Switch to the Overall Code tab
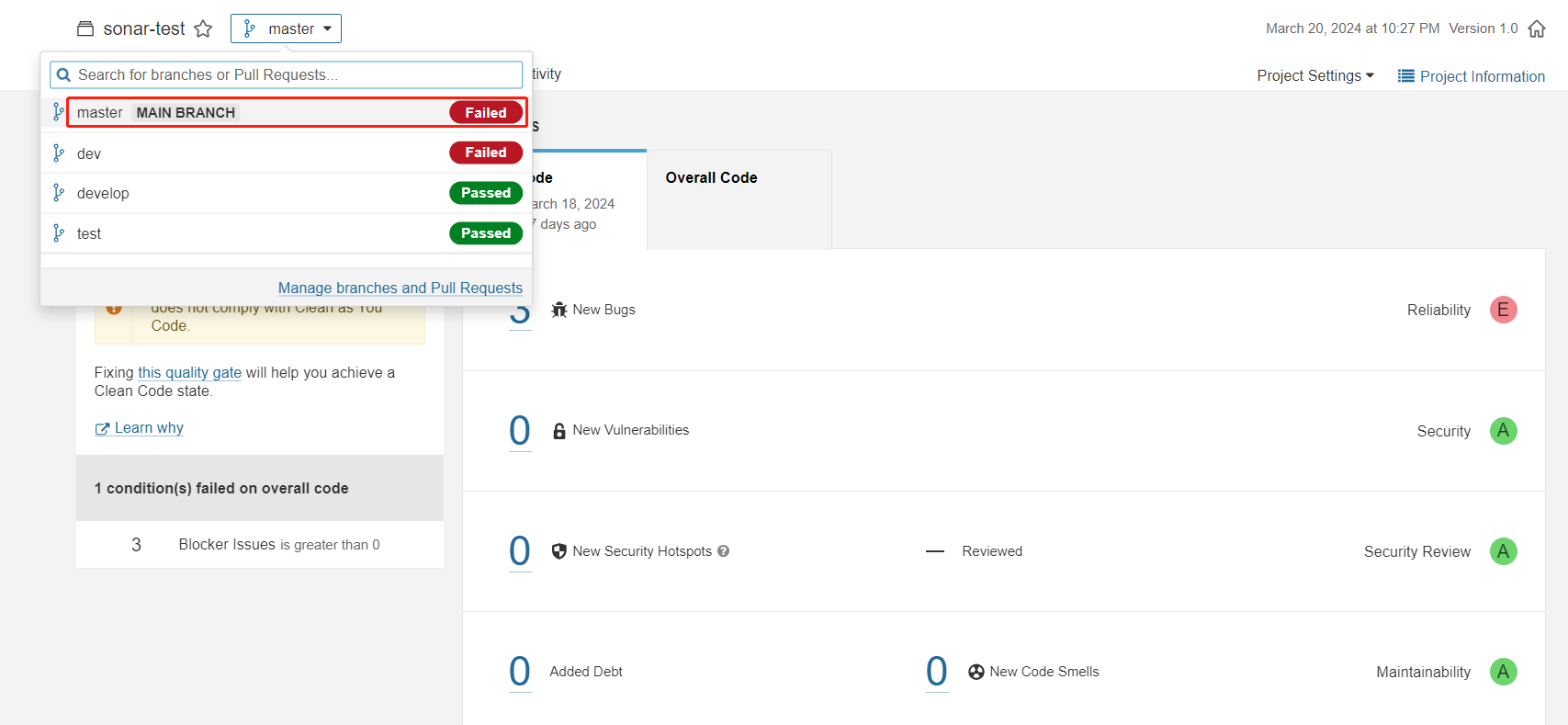This screenshot has width=1568, height=725. pos(711,178)
